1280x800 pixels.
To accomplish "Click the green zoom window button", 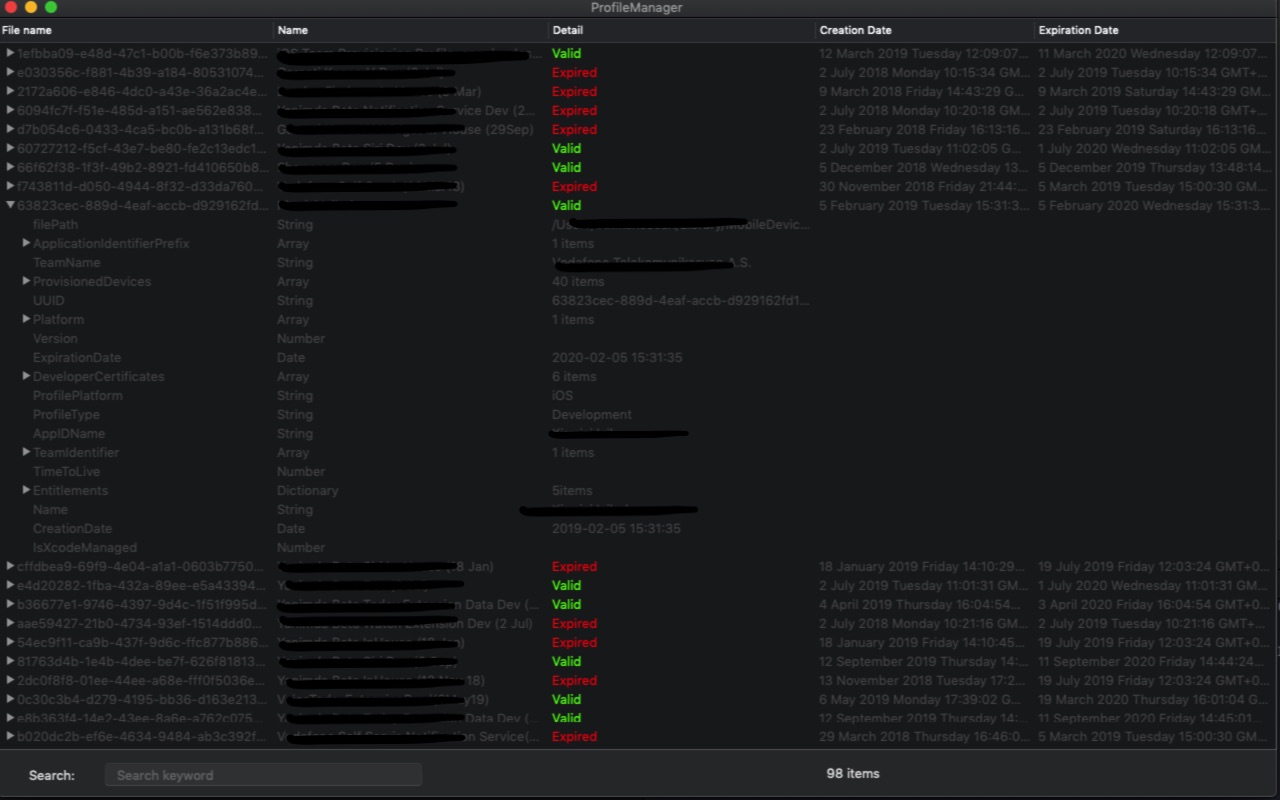I will coord(51,7).
